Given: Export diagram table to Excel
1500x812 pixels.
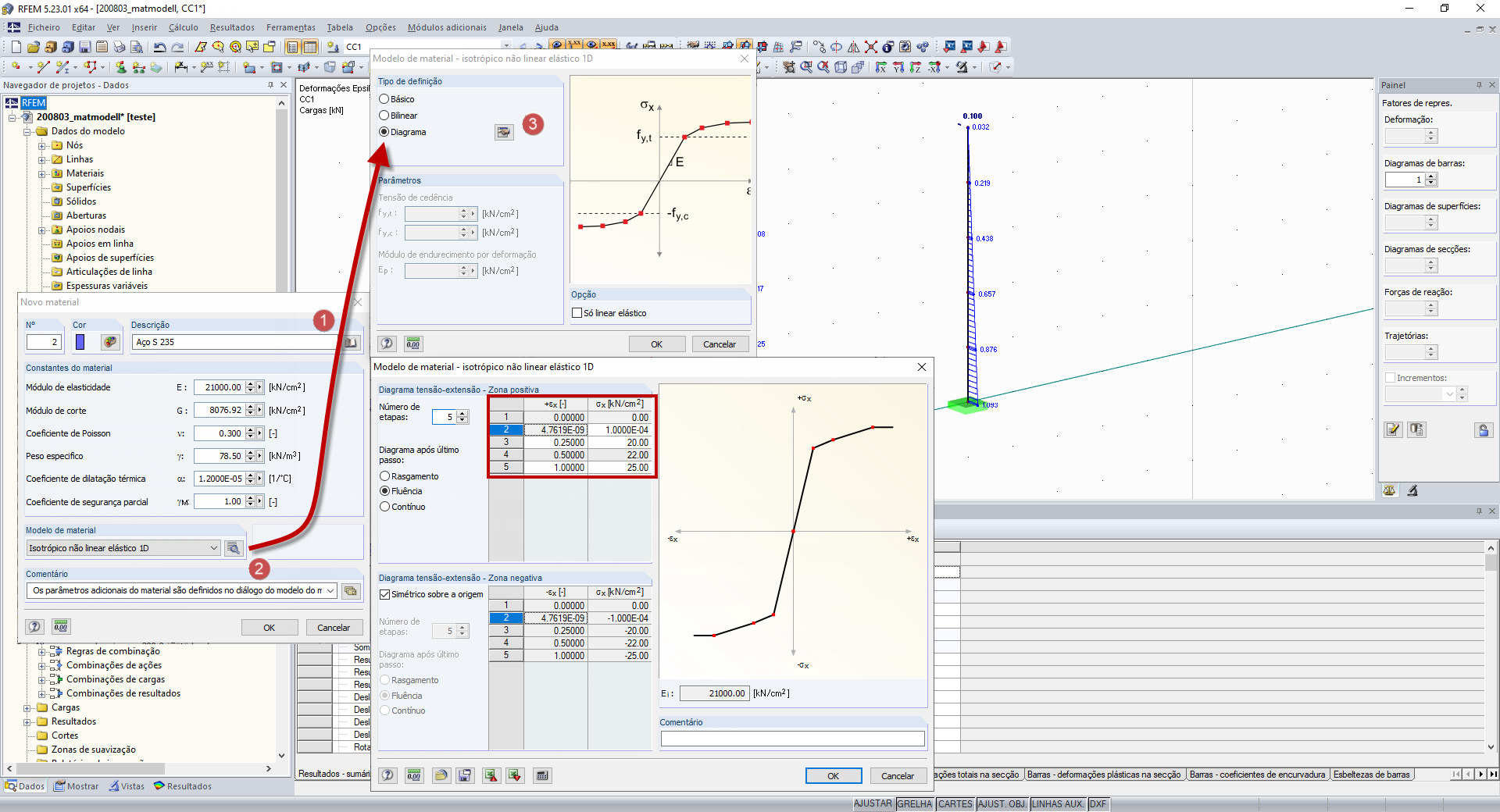Looking at the screenshot, I should click(490, 775).
